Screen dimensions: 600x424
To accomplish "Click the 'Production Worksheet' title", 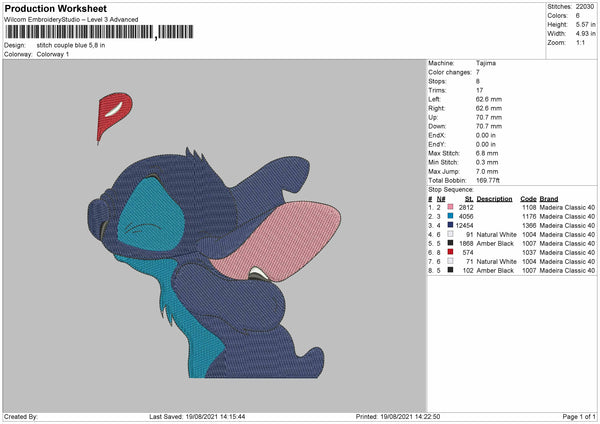I will coord(56,8).
